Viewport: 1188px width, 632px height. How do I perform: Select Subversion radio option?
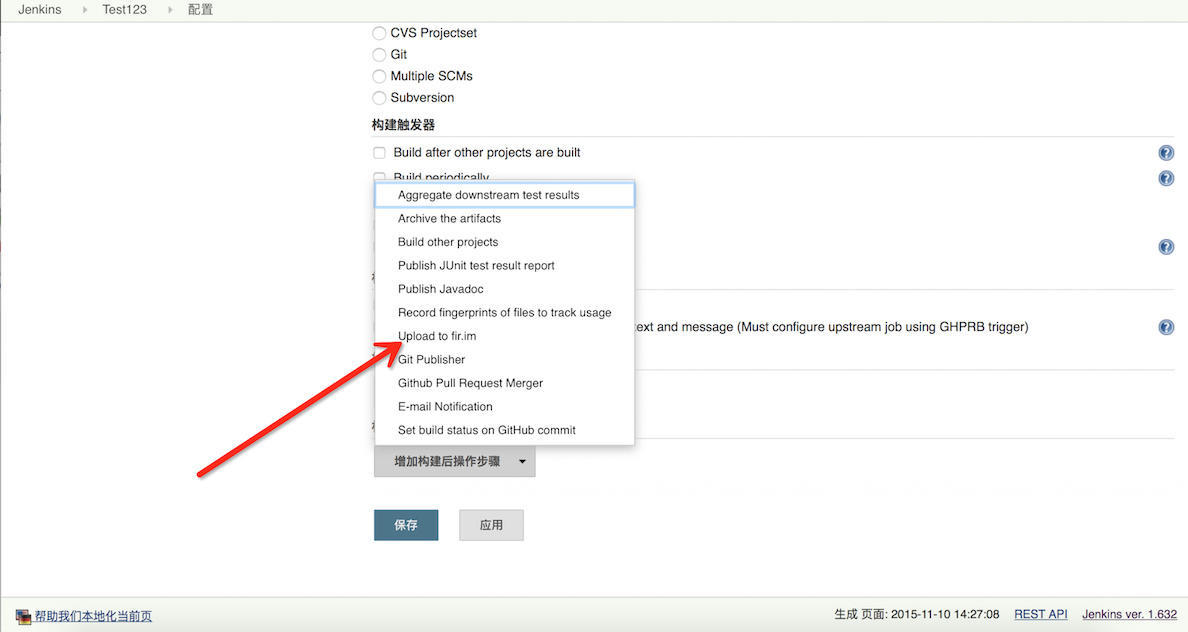click(x=379, y=98)
